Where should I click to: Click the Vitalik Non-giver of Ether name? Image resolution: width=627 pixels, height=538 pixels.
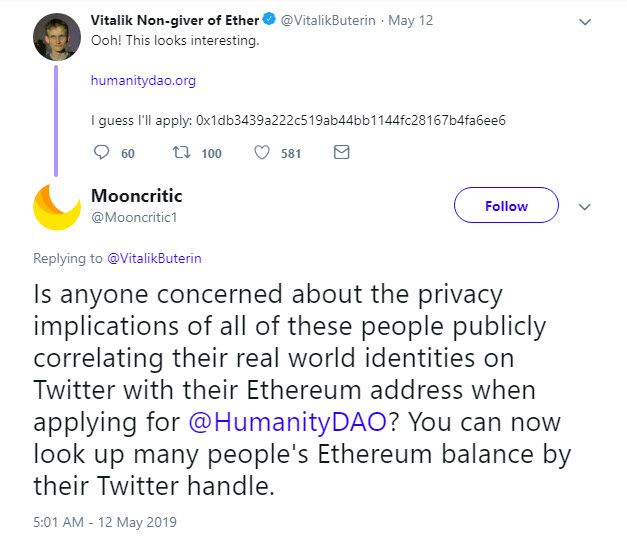point(174,20)
